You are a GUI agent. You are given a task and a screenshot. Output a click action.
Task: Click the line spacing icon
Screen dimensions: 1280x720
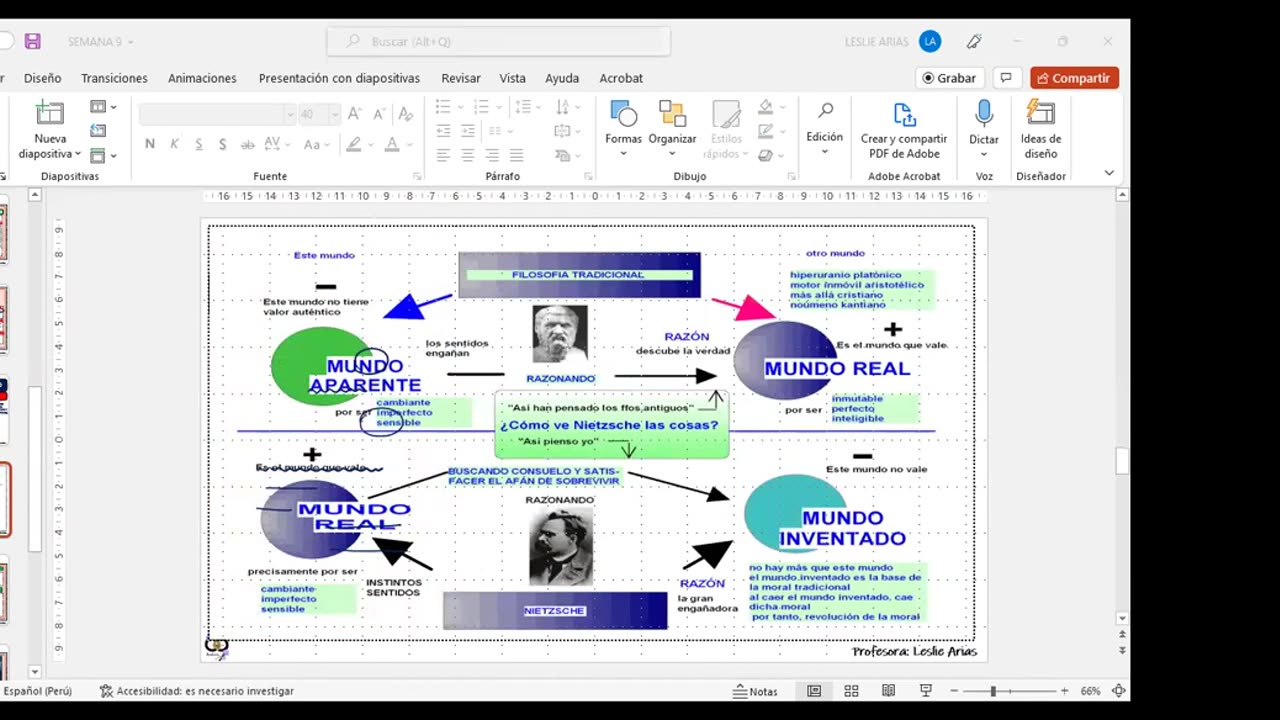pos(522,107)
